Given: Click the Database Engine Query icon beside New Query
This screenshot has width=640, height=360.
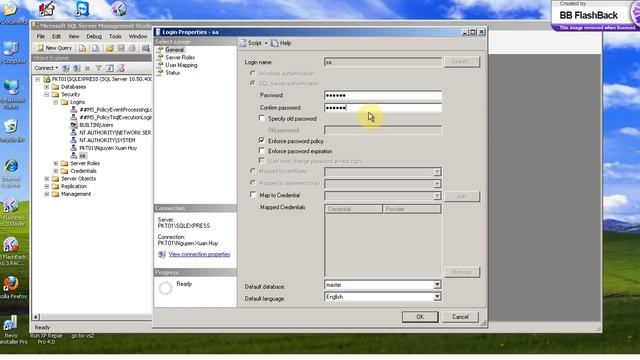Looking at the screenshot, I should click(82, 48).
